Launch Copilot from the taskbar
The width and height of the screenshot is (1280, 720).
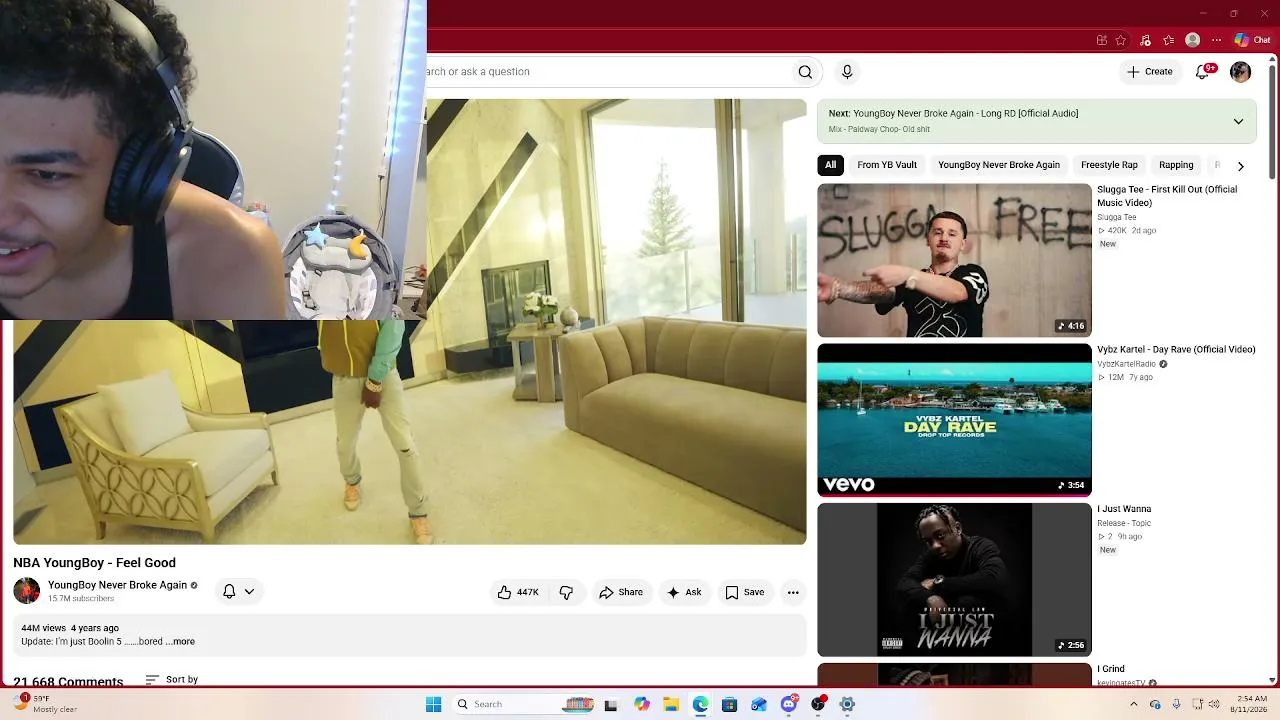[642, 704]
